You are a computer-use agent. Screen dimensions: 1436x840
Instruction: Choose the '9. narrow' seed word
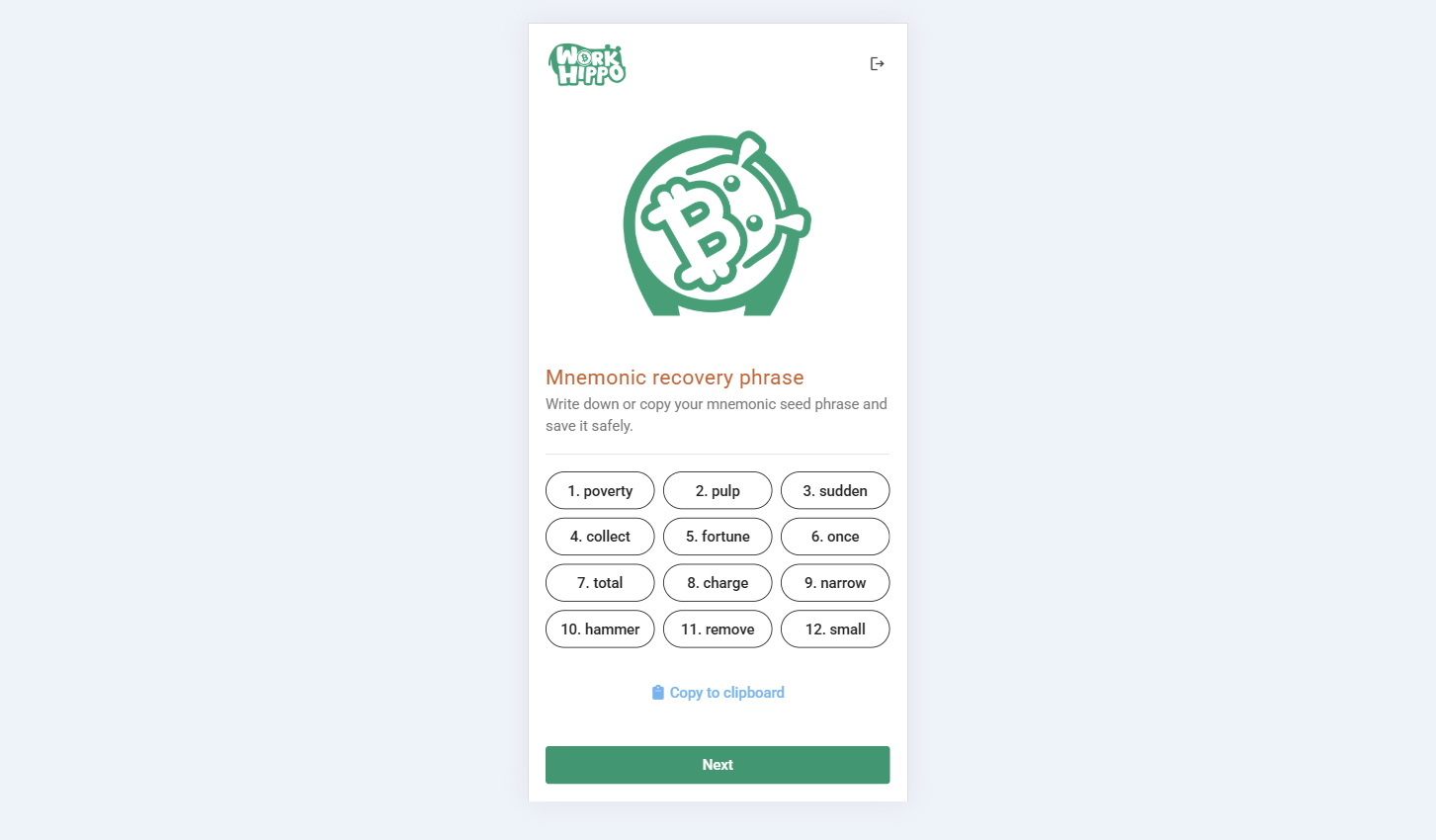835,583
